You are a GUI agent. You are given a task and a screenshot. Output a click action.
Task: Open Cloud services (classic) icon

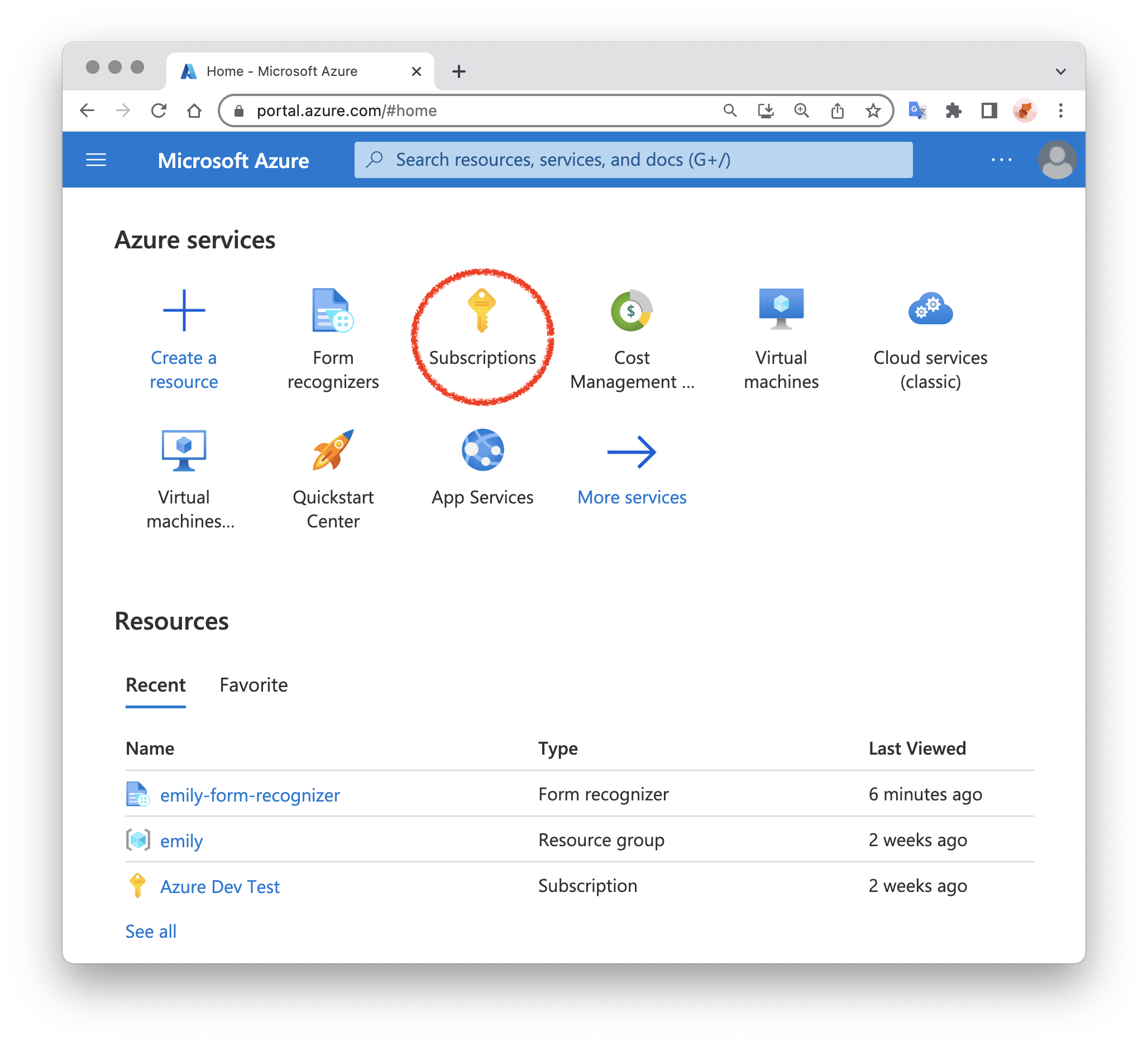coord(930,309)
